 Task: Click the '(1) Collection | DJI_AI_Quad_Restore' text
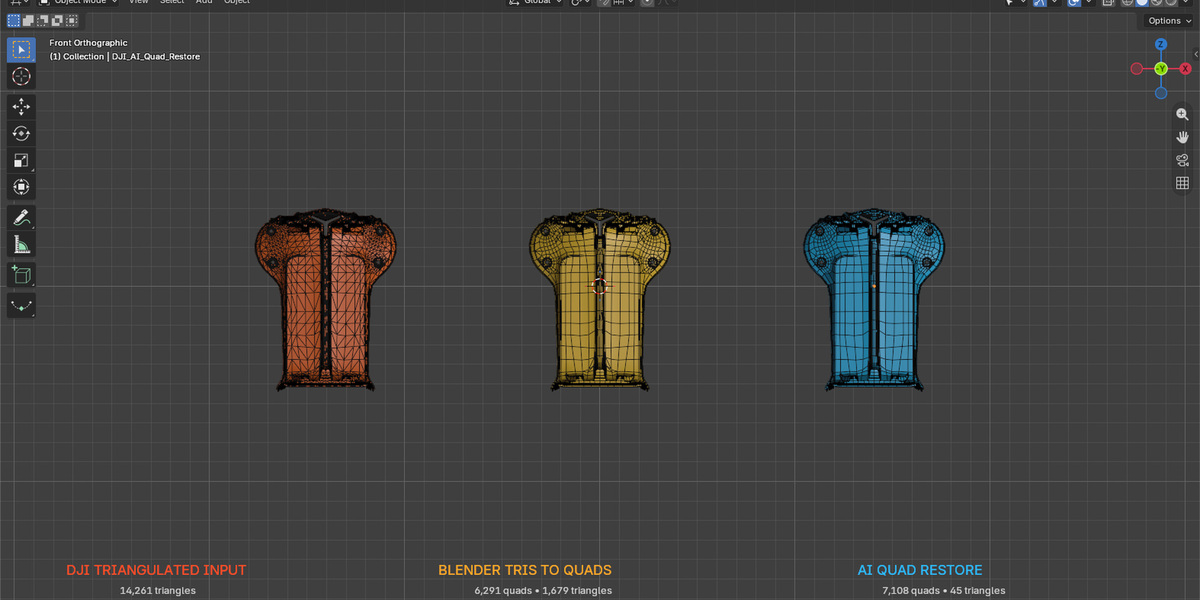click(125, 57)
